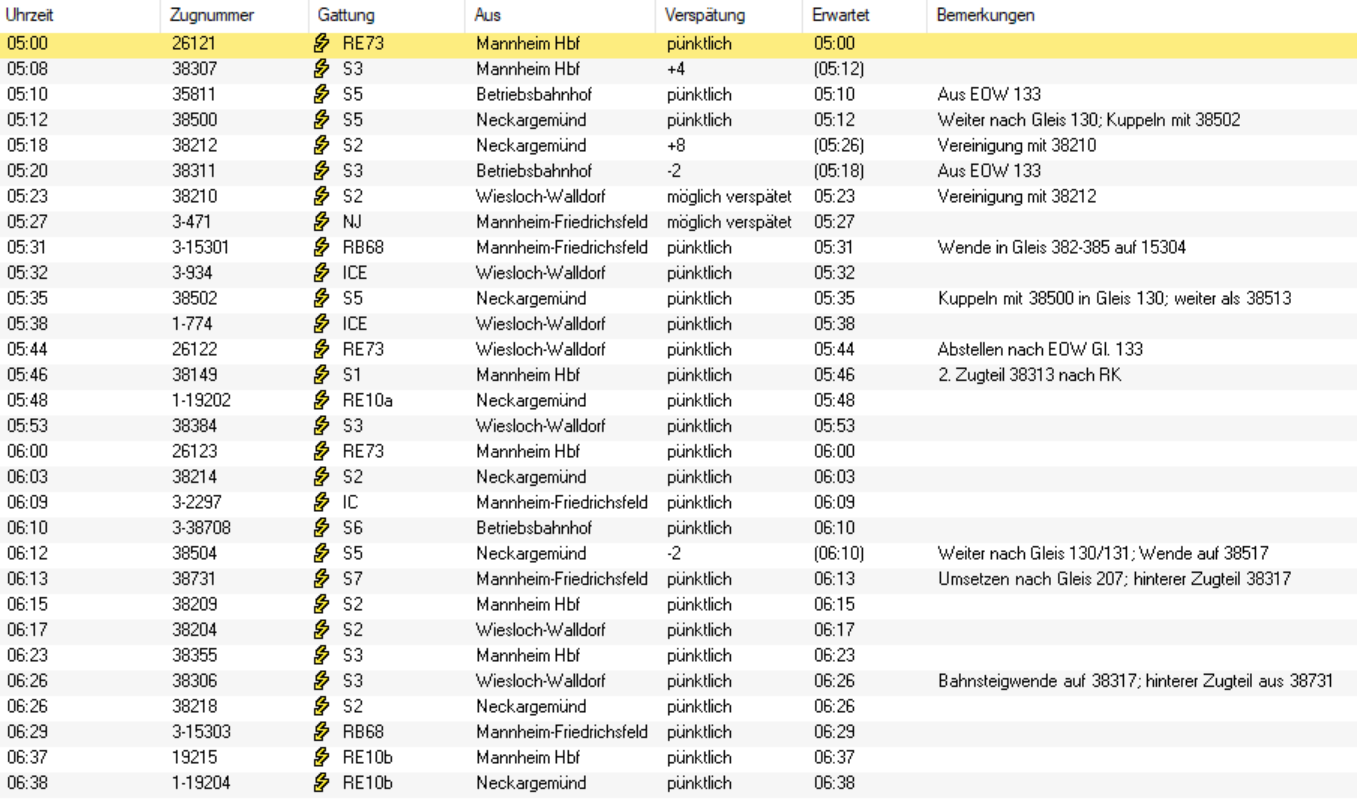The width and height of the screenshot is (1357, 805).
Task: Click the electric icon of RB68 train 3-15303
Action: pyautogui.click(x=321, y=731)
